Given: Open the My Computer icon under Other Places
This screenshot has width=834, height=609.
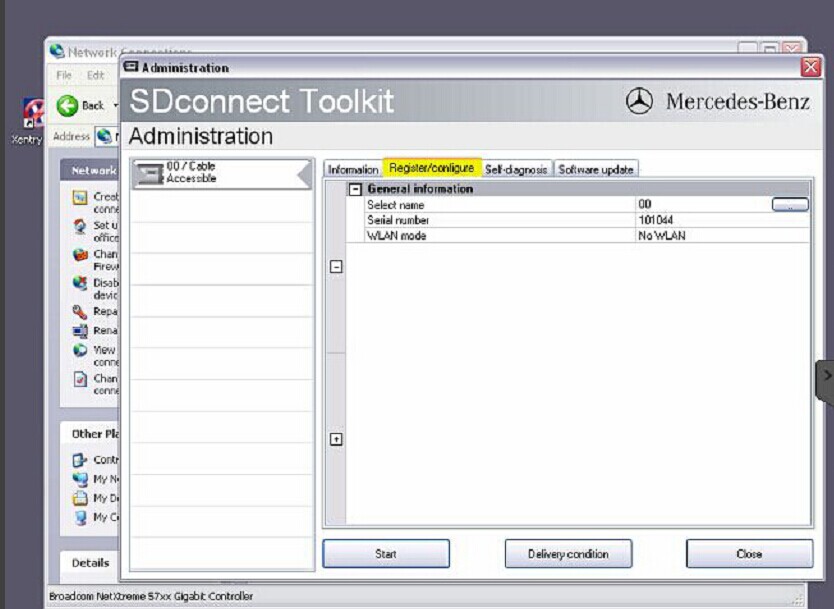Looking at the screenshot, I should [80, 518].
